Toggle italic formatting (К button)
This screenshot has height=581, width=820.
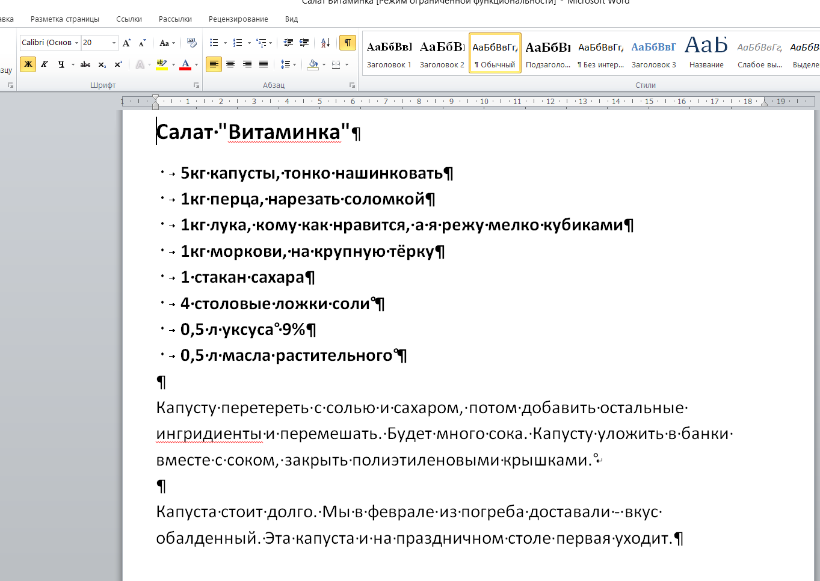coord(44,64)
